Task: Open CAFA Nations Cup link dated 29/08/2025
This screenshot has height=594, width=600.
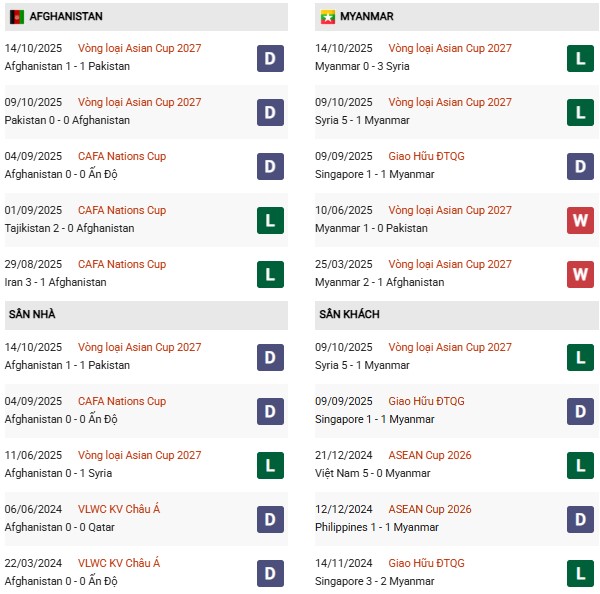Action: 122,265
